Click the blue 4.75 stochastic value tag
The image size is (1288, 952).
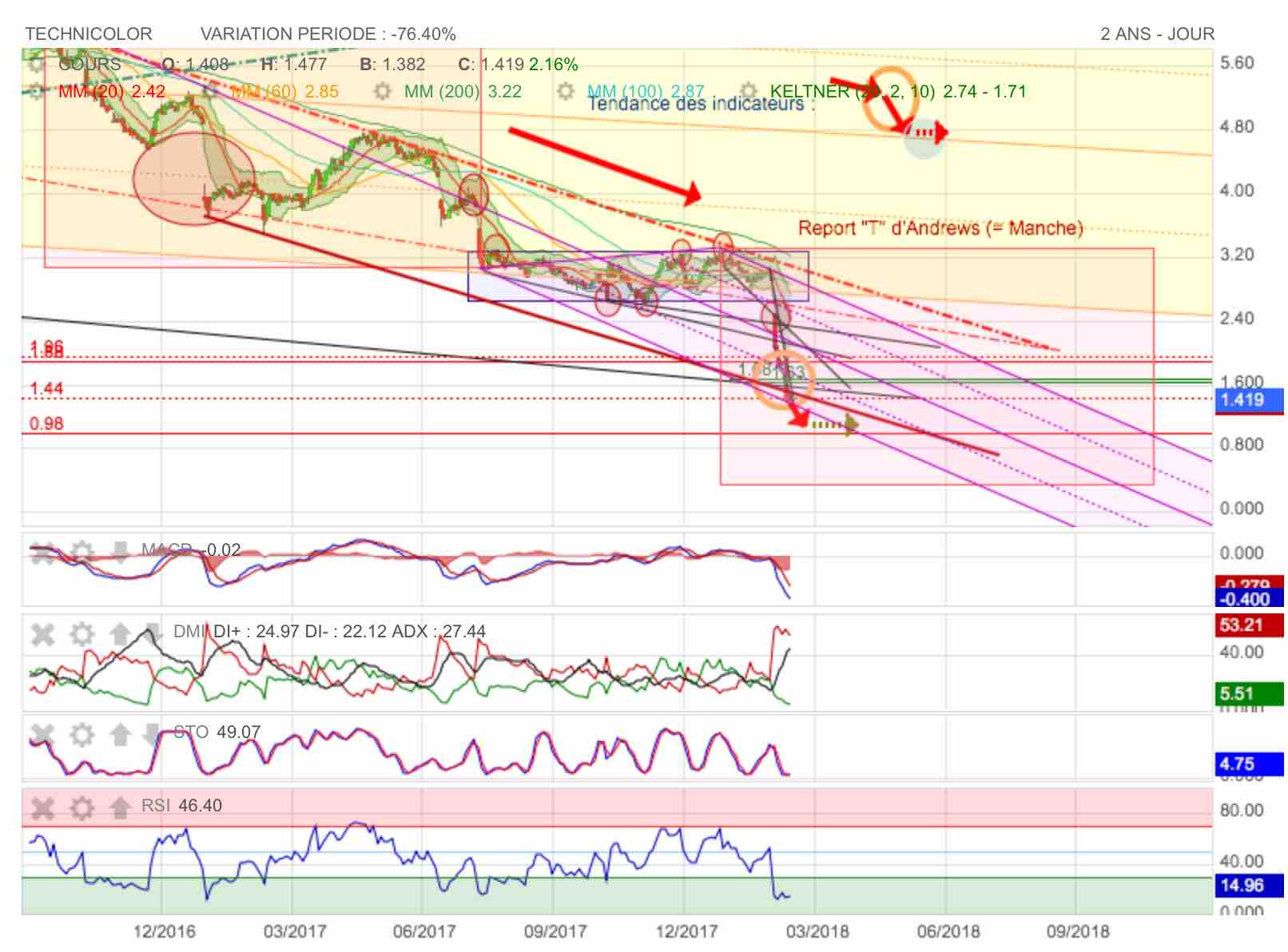point(1249,764)
